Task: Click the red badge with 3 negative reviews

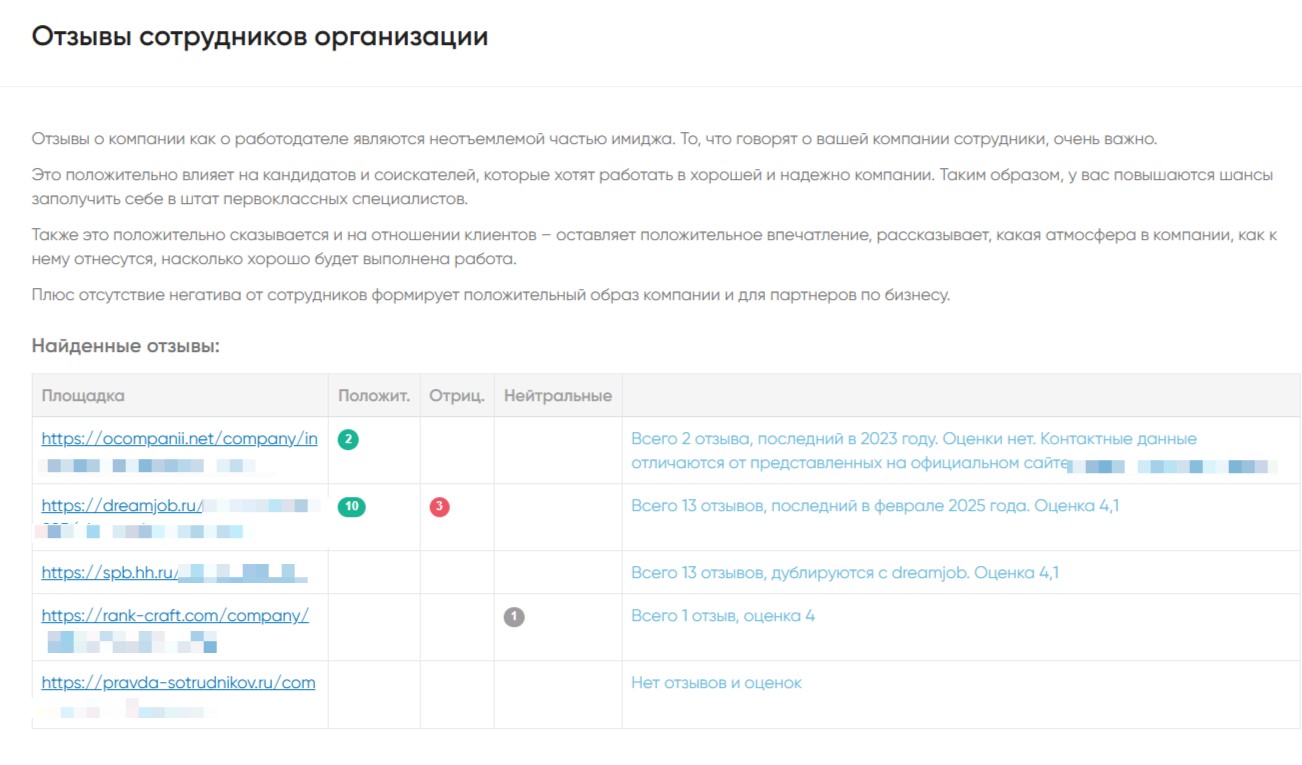Action: pyautogui.click(x=439, y=507)
